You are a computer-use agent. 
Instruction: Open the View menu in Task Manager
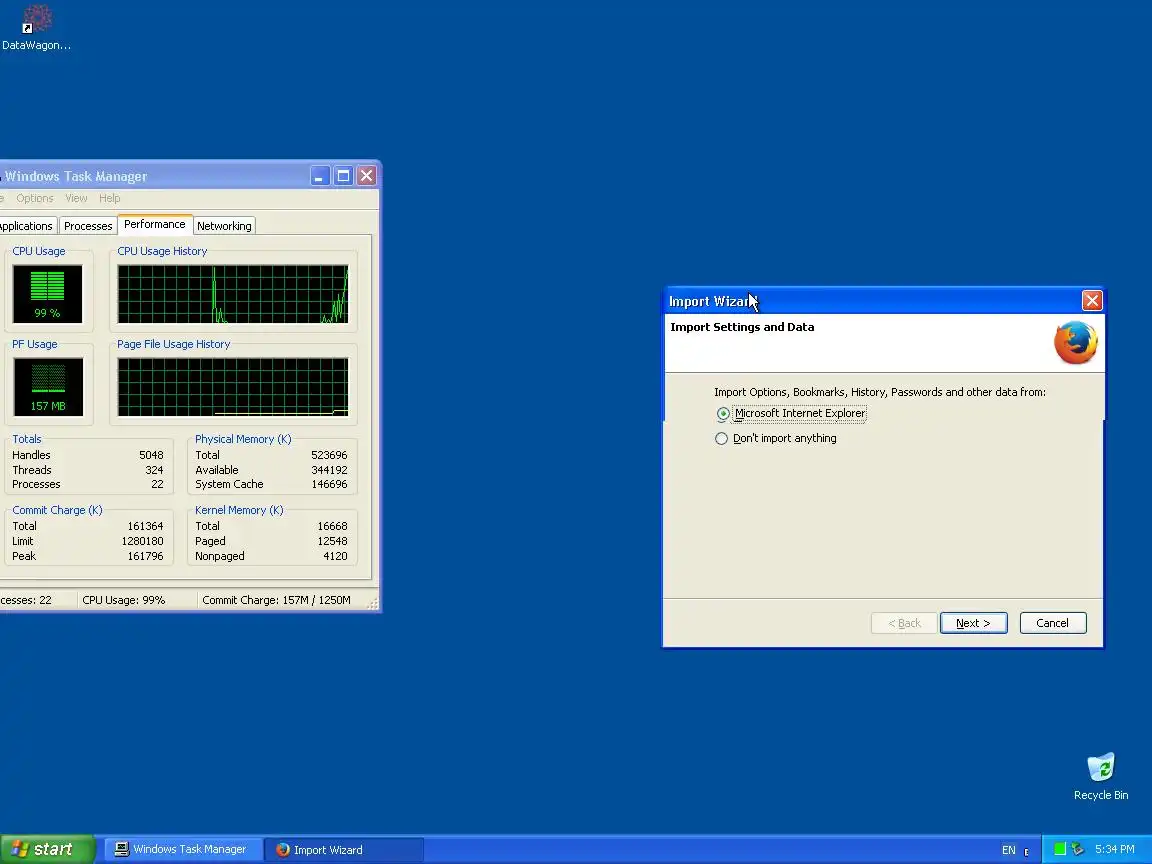76,198
